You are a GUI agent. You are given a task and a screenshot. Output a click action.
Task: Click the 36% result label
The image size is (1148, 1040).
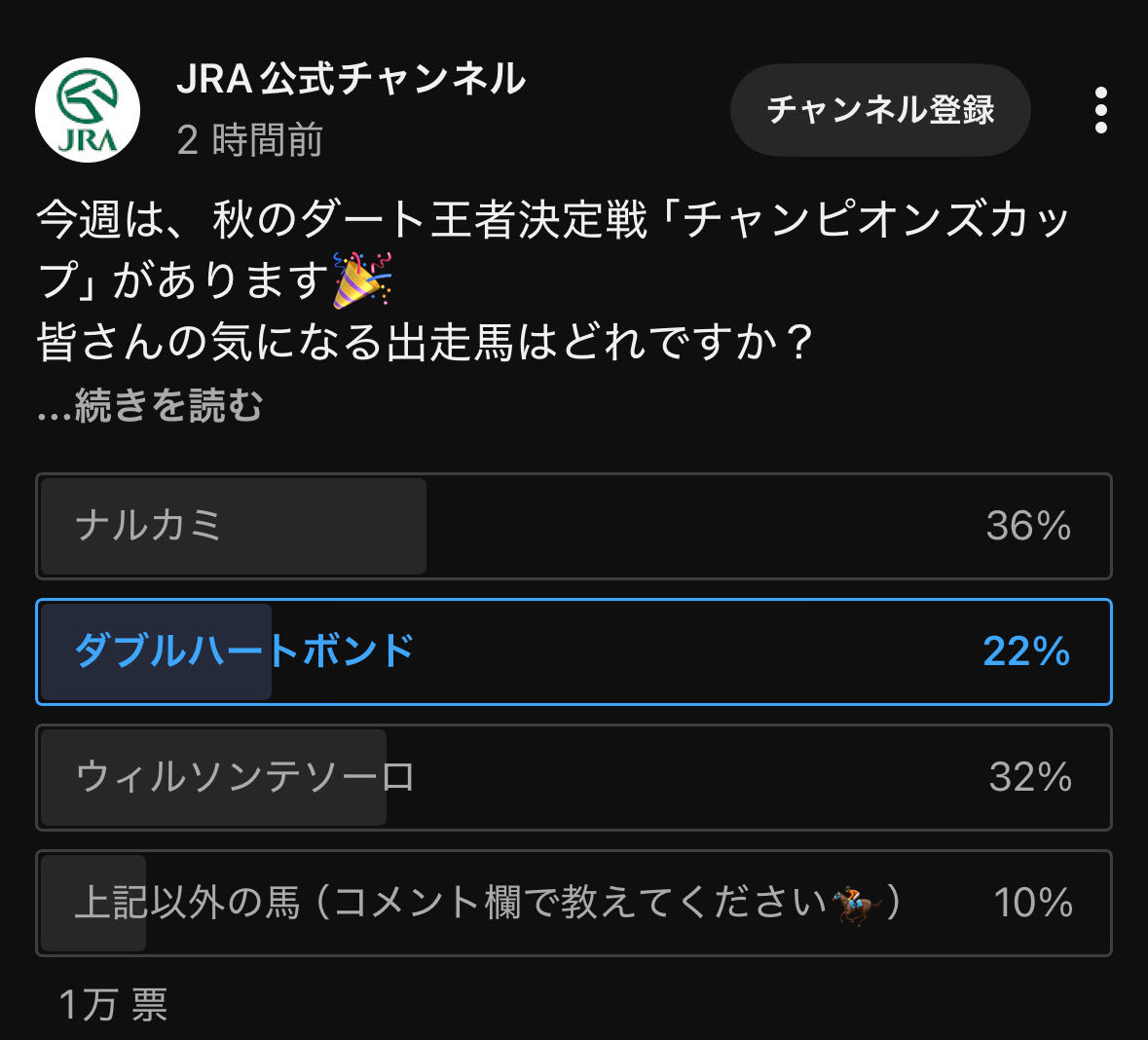[1028, 526]
